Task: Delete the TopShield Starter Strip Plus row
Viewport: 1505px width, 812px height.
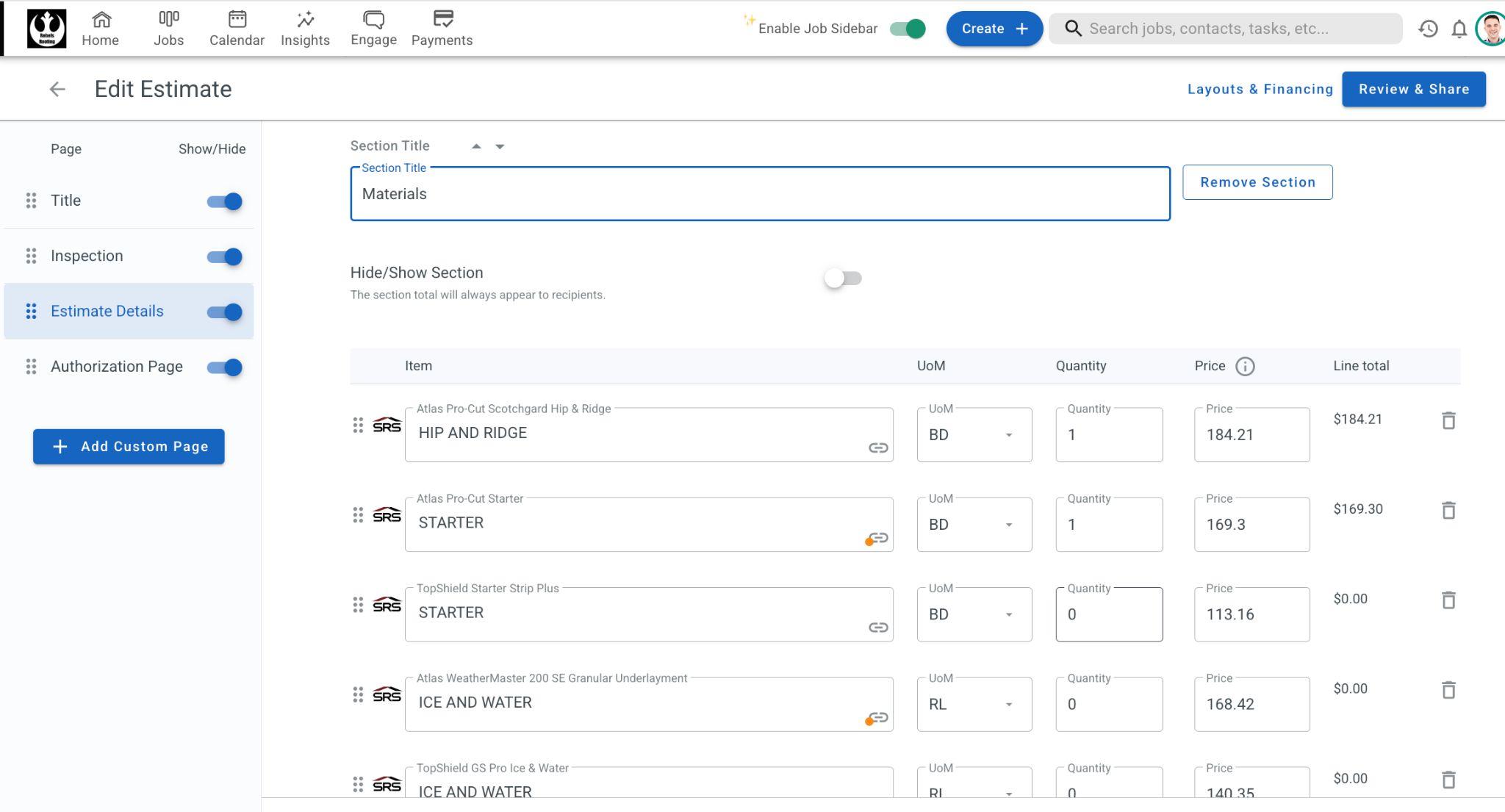Action: [x=1448, y=600]
